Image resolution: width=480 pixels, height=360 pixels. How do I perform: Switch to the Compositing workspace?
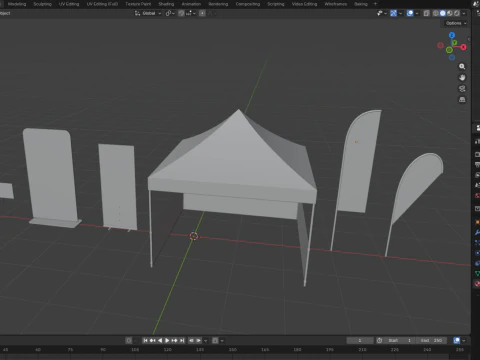(248, 4)
